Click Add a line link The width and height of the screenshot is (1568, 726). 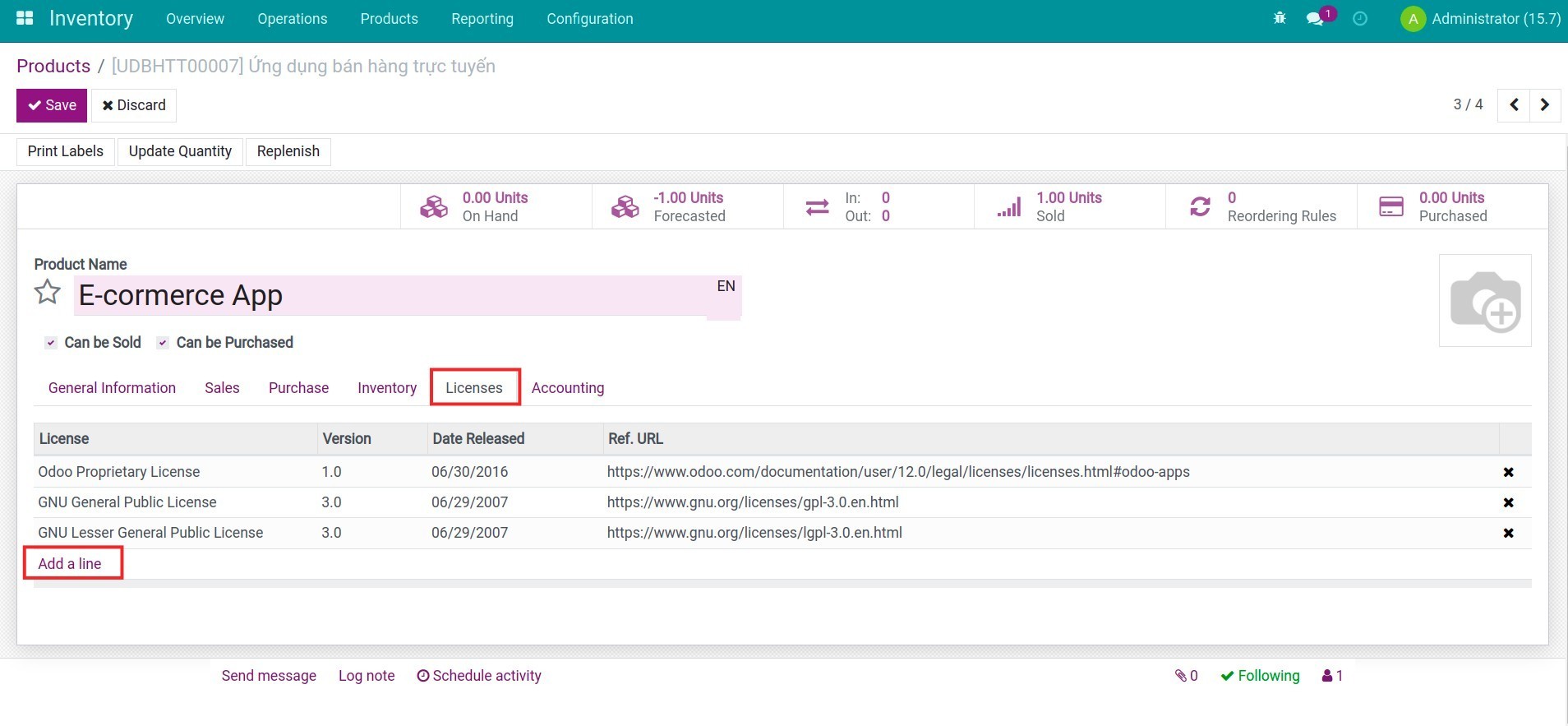(x=70, y=564)
